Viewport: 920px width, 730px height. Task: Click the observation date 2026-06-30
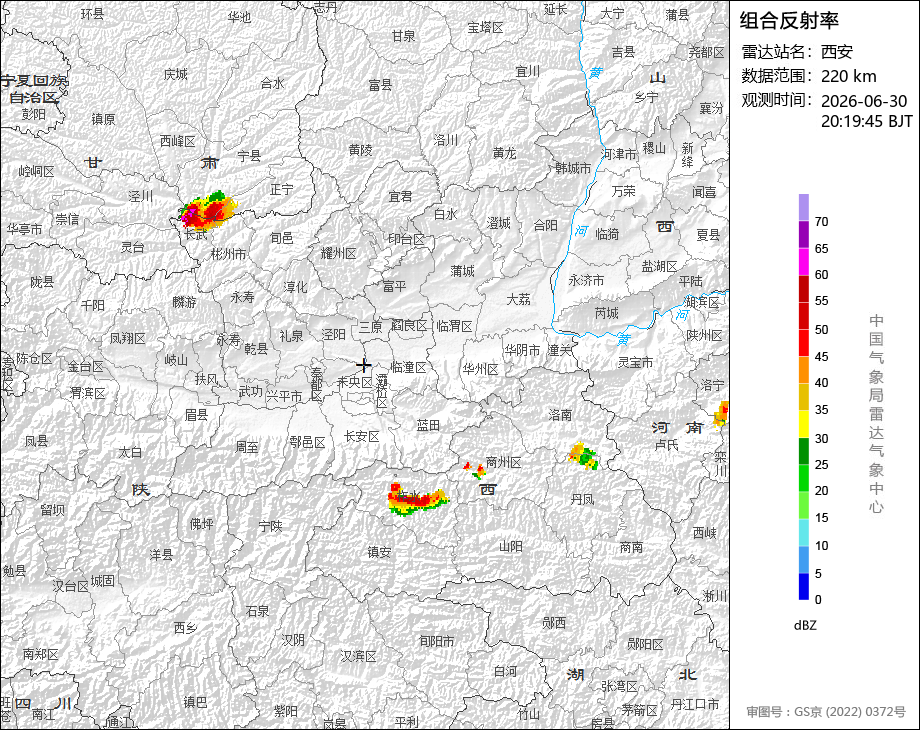pos(864,101)
